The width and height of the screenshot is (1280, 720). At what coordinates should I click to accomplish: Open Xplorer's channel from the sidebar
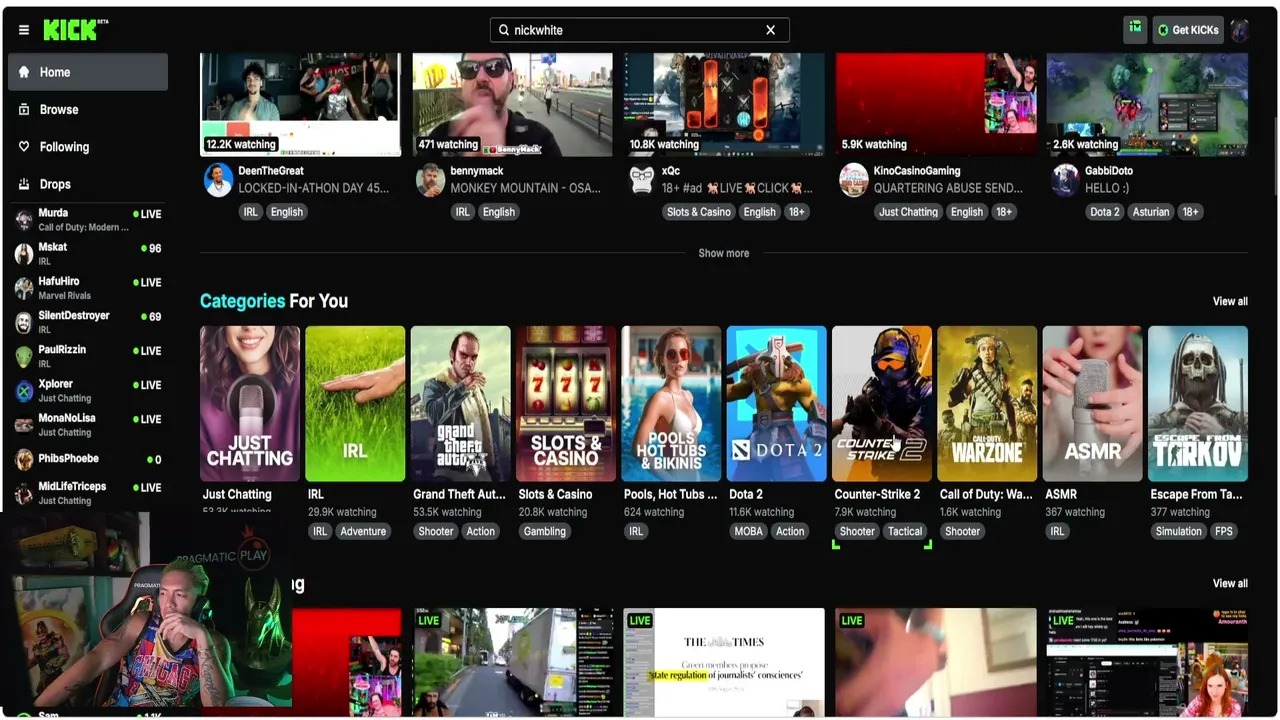pyautogui.click(x=88, y=390)
